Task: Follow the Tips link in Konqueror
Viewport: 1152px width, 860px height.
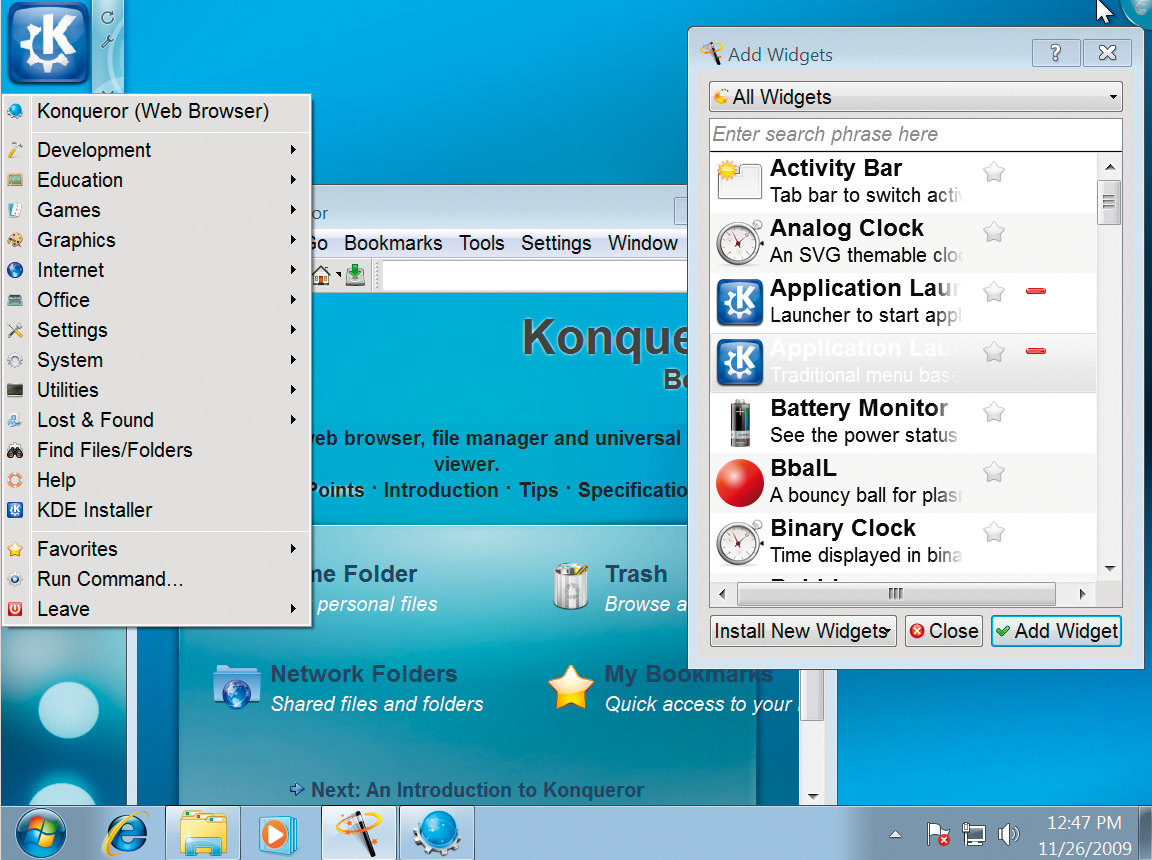Action: (x=539, y=490)
